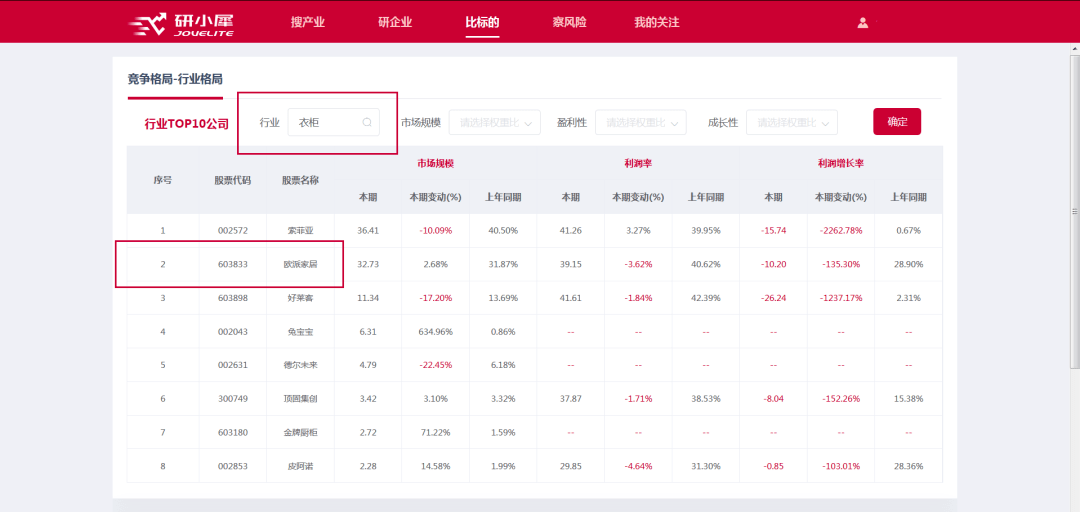Click the -2262.78% growth change value
Screen dimensions: 1080x512
click(x=841, y=231)
